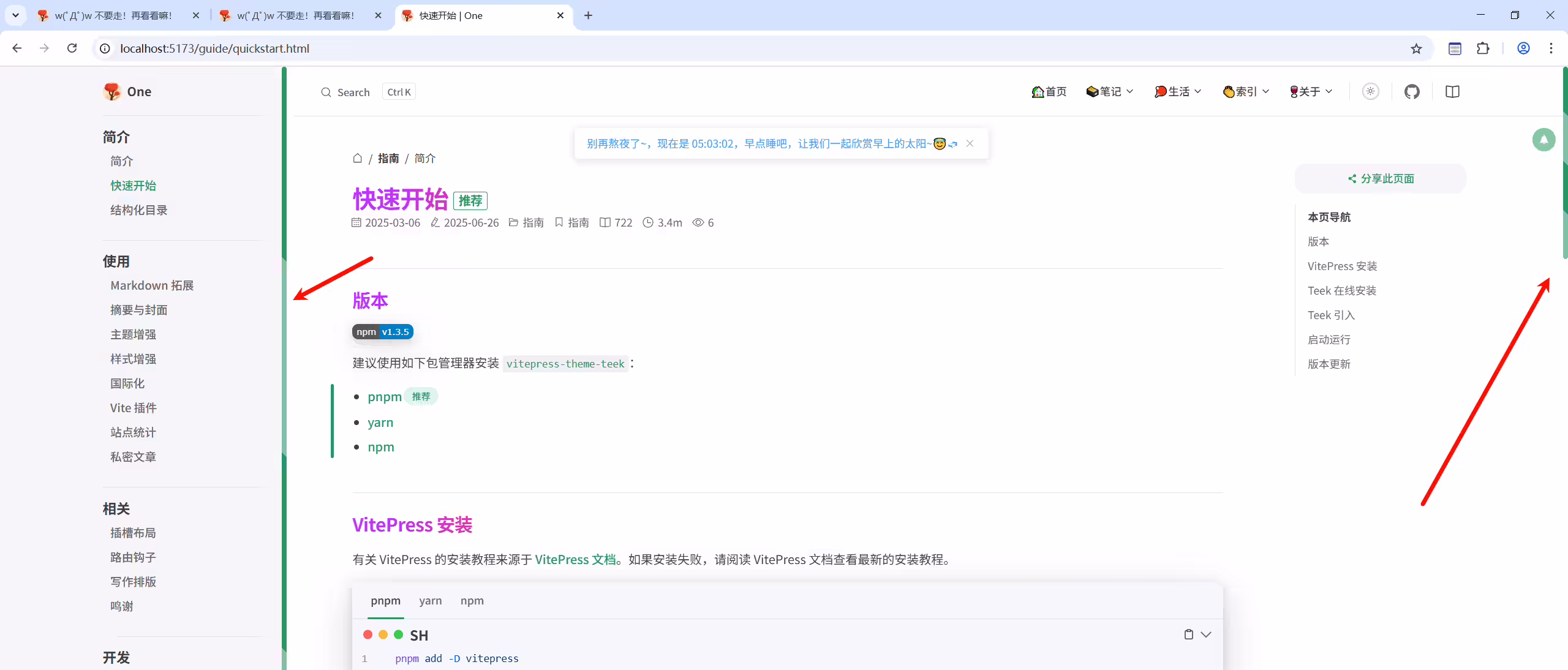1568x670 pixels.
Task: Select the npm code tab
Action: [x=472, y=601]
